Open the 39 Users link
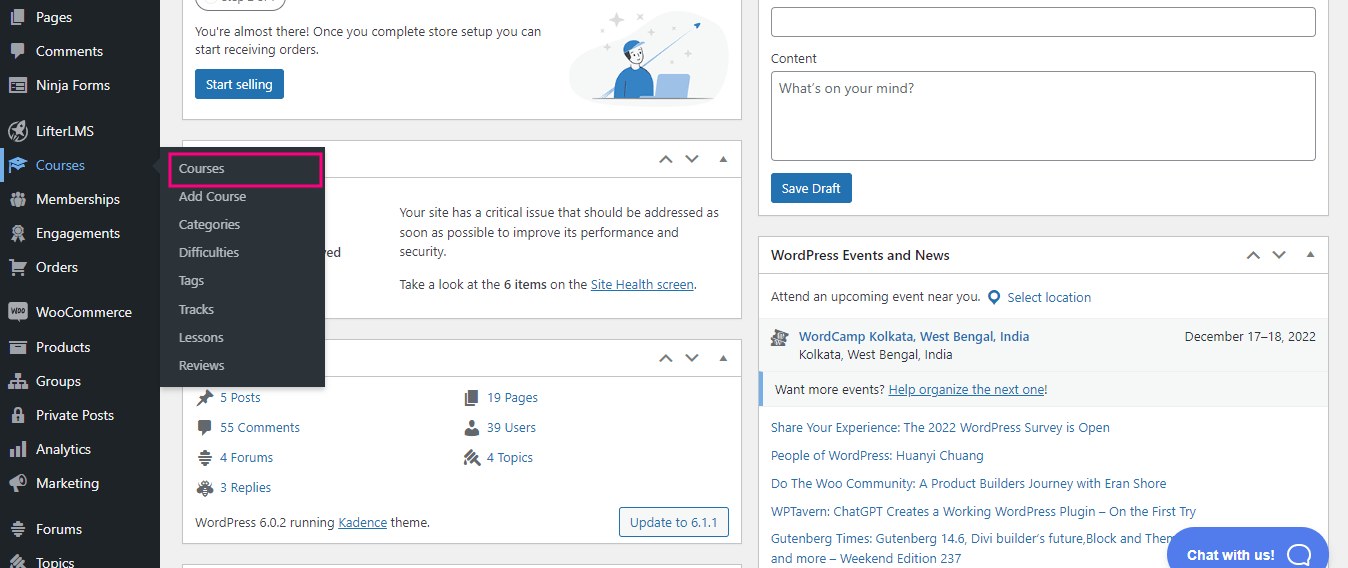1348x568 pixels. coord(511,427)
